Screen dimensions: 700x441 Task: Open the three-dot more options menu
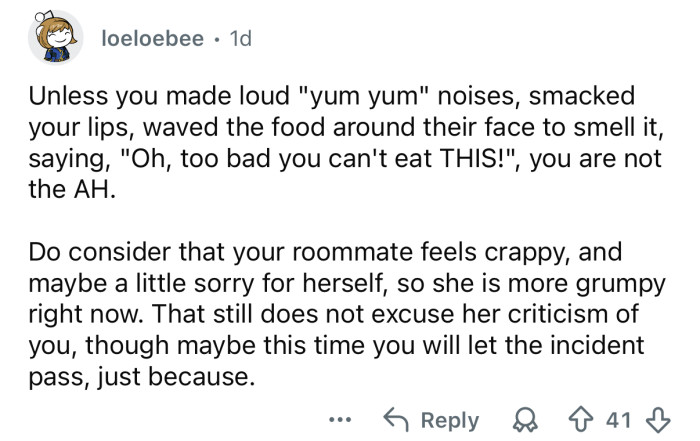pos(340,420)
